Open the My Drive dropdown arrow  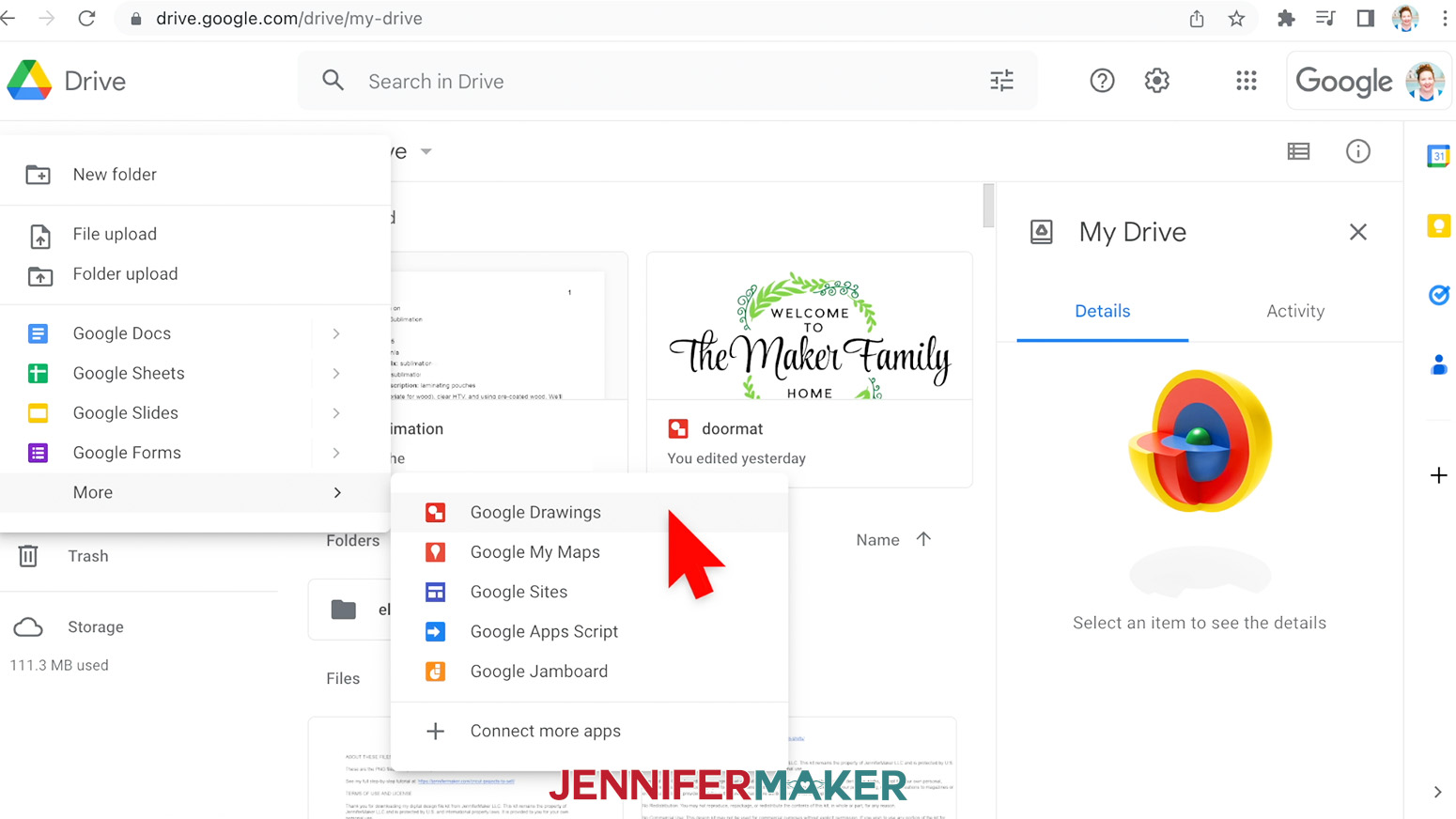[x=426, y=151]
